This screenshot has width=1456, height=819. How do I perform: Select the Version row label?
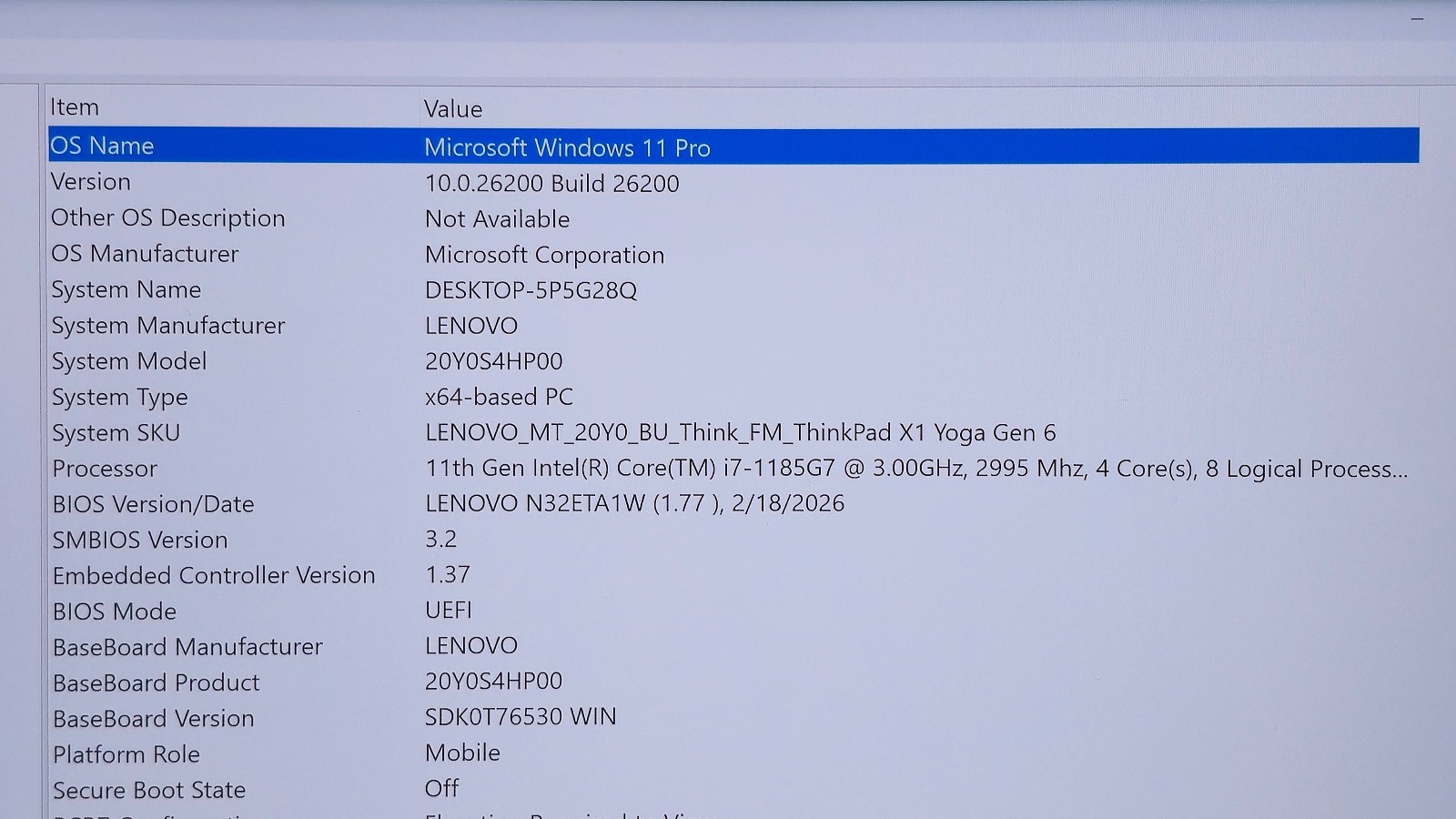(x=91, y=182)
